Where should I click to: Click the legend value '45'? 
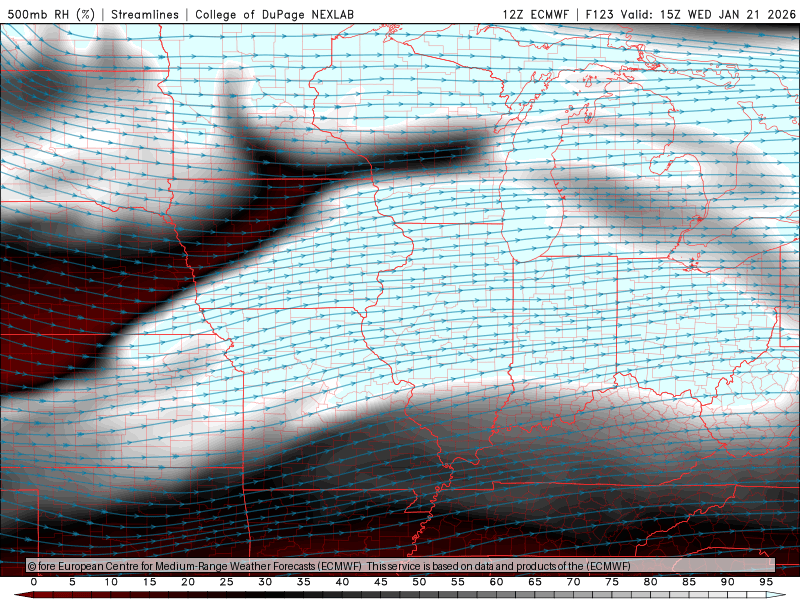click(381, 582)
